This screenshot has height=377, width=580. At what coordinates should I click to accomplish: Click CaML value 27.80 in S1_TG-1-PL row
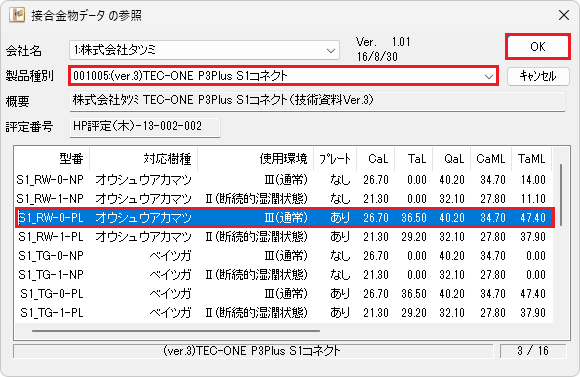click(493, 313)
